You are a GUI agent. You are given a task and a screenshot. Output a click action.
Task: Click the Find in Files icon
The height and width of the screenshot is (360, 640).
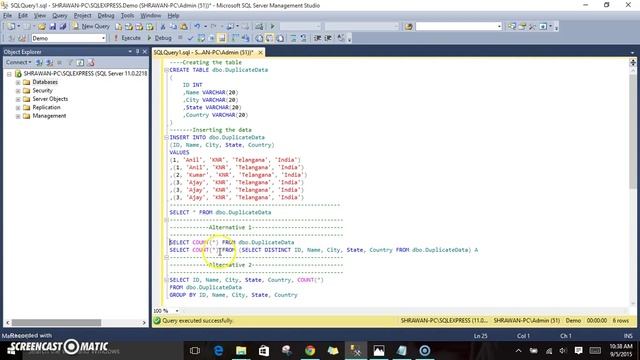(x=409, y=27)
